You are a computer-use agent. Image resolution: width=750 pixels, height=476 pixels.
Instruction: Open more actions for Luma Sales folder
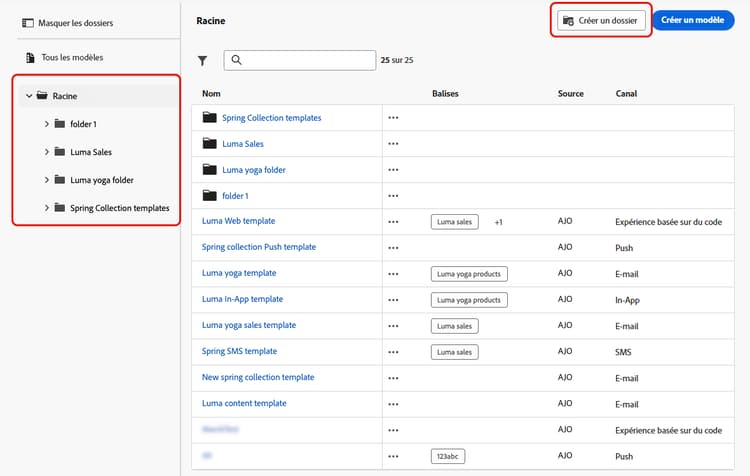[x=393, y=144]
